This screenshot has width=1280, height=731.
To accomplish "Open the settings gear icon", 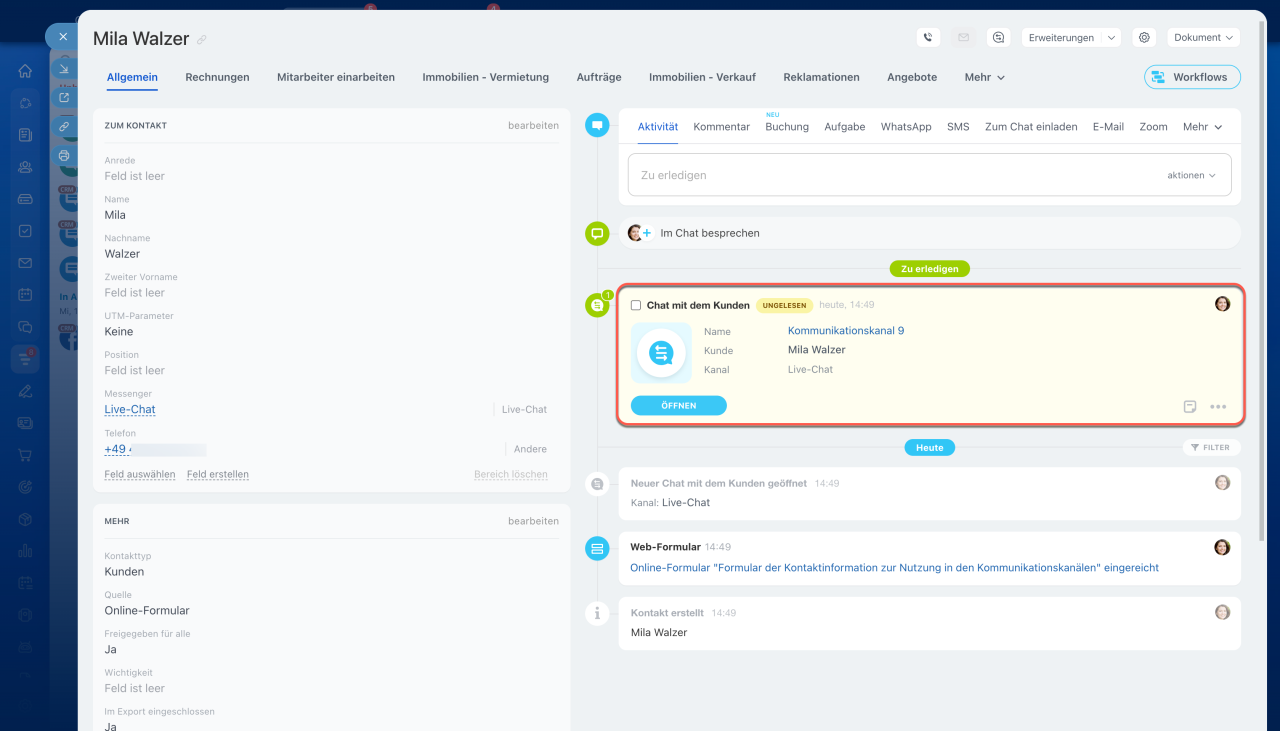I will click(x=1145, y=37).
